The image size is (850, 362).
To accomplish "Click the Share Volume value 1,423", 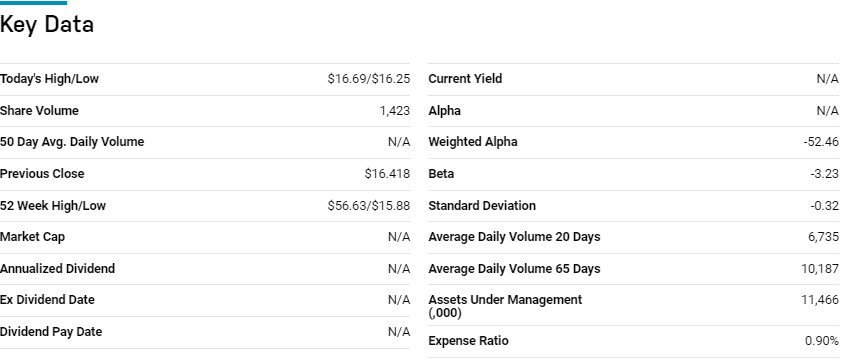I will [x=395, y=111].
